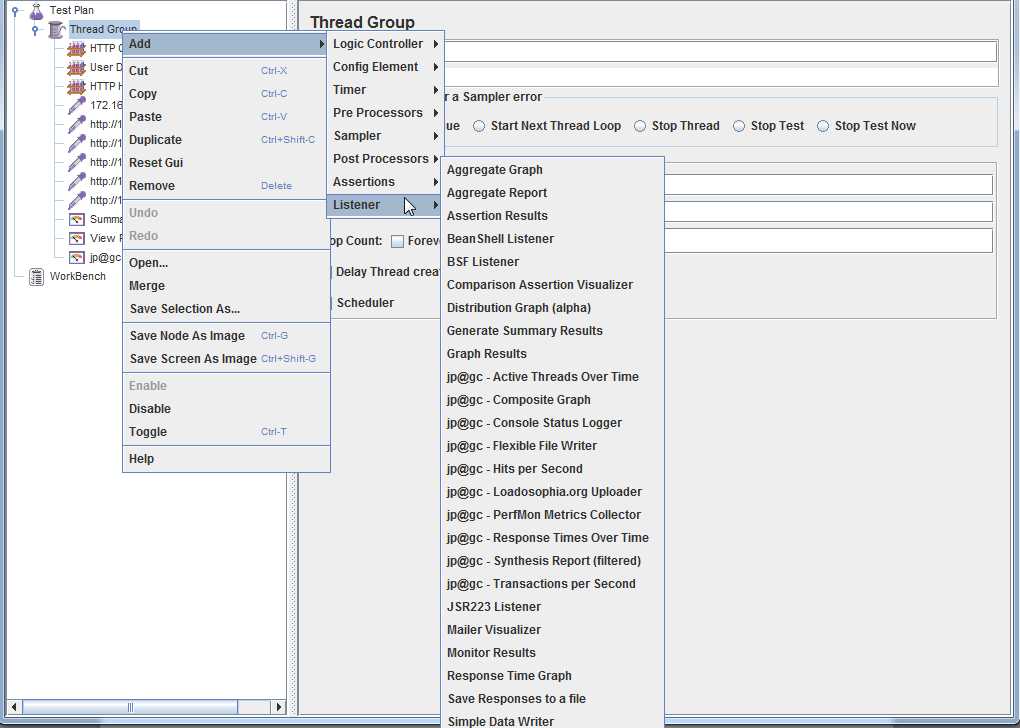This screenshot has width=1020, height=728.
Task: Add an Aggregate Report listener
Action: coord(552,193)
